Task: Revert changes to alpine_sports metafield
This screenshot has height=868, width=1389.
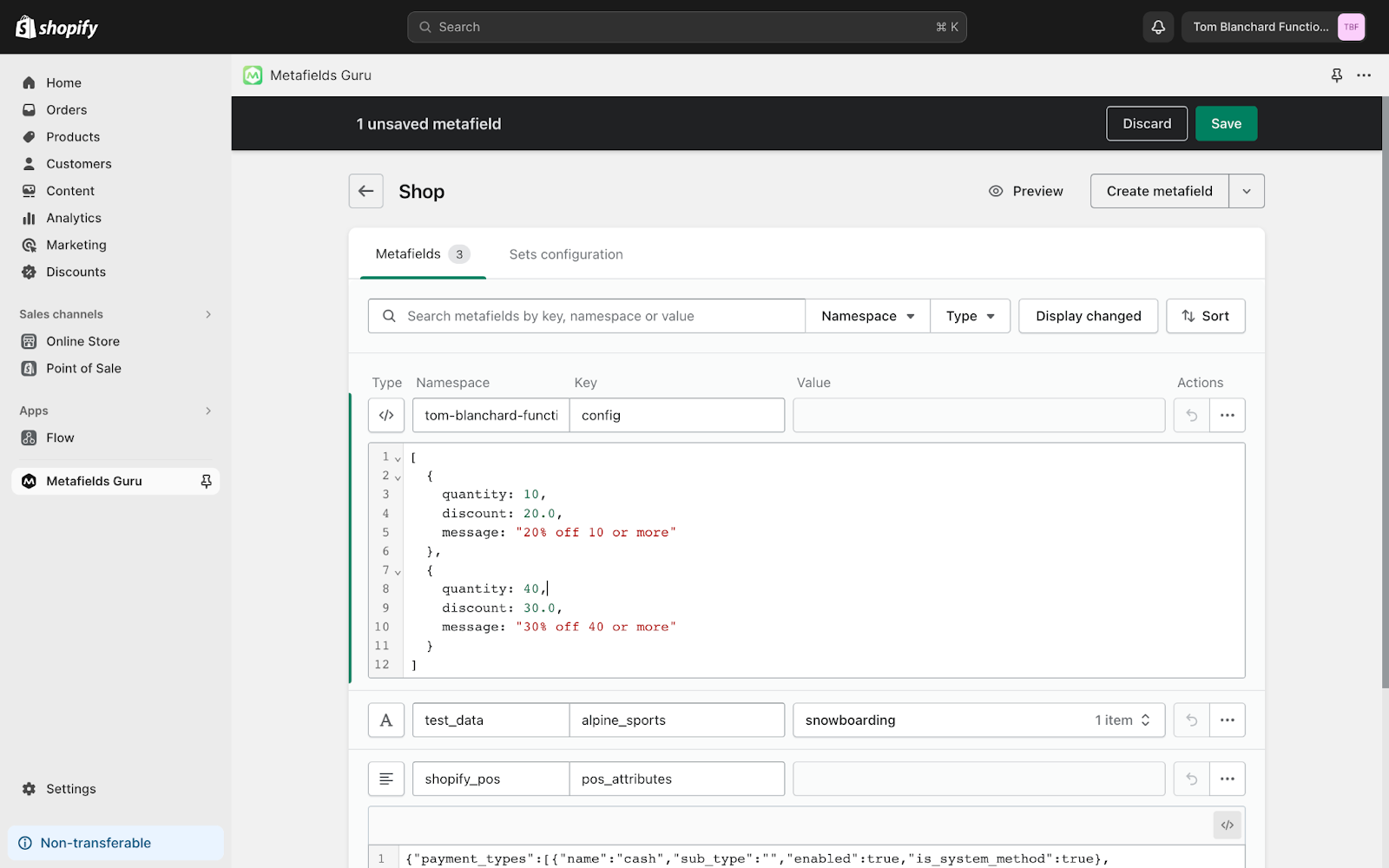Action: pyautogui.click(x=1191, y=720)
